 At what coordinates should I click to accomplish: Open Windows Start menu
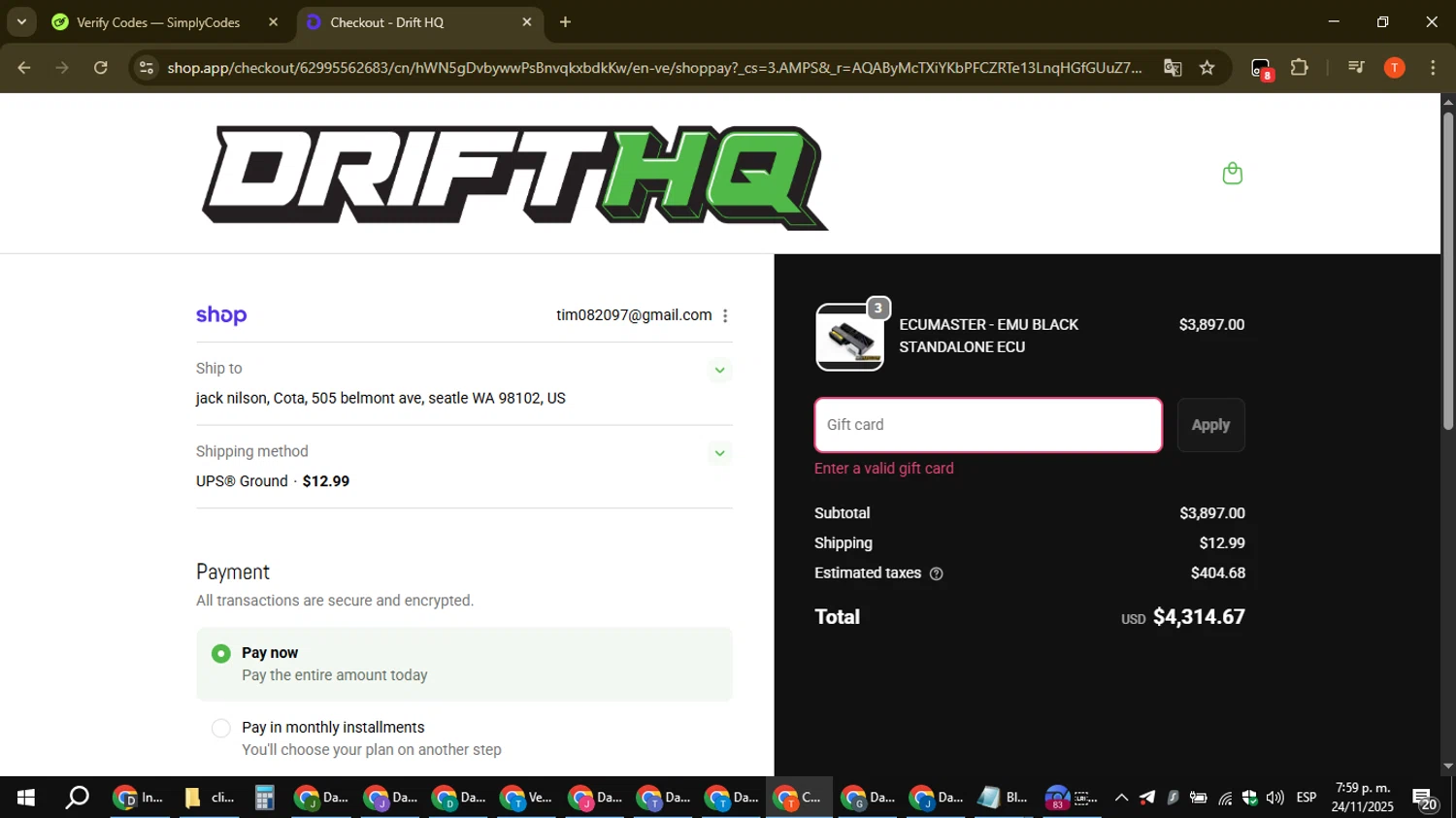point(26,798)
